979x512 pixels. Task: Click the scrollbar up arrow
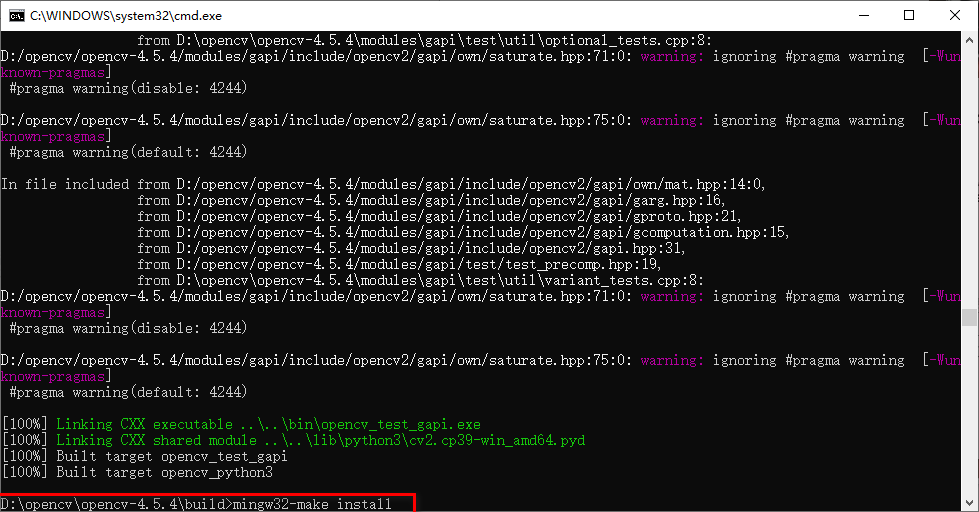969,39
